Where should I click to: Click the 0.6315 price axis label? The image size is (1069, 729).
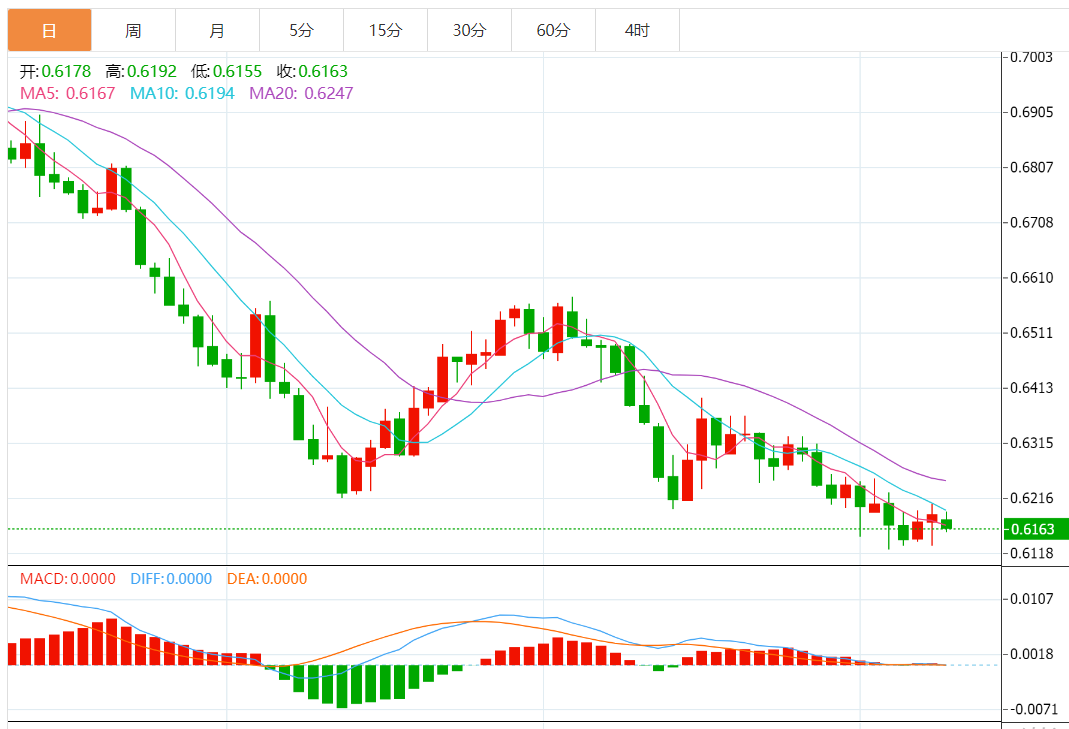1031,443
